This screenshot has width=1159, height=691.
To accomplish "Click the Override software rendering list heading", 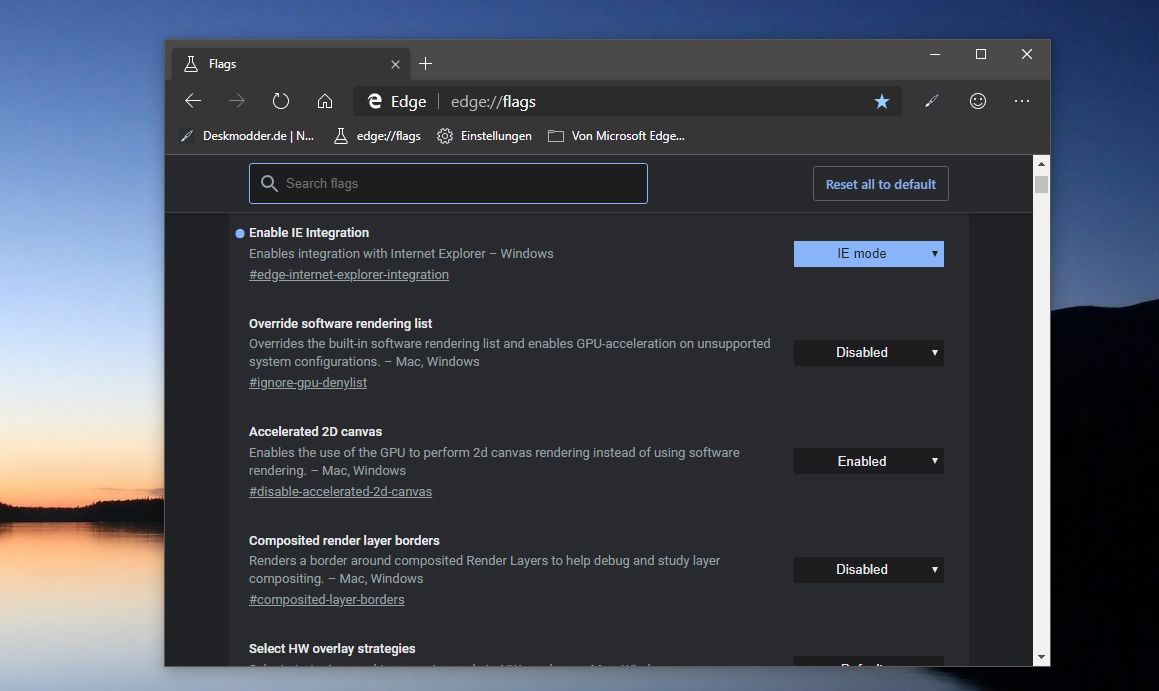I will (x=340, y=324).
